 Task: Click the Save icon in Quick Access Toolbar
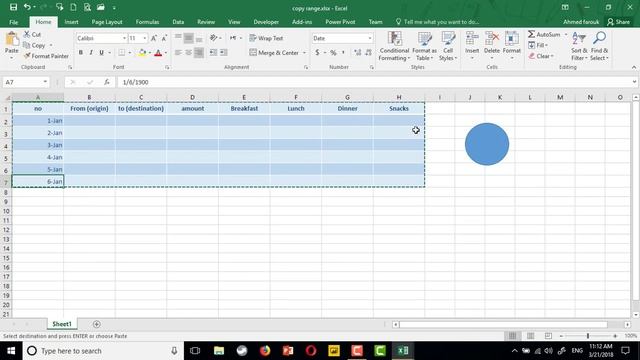[x=13, y=7]
